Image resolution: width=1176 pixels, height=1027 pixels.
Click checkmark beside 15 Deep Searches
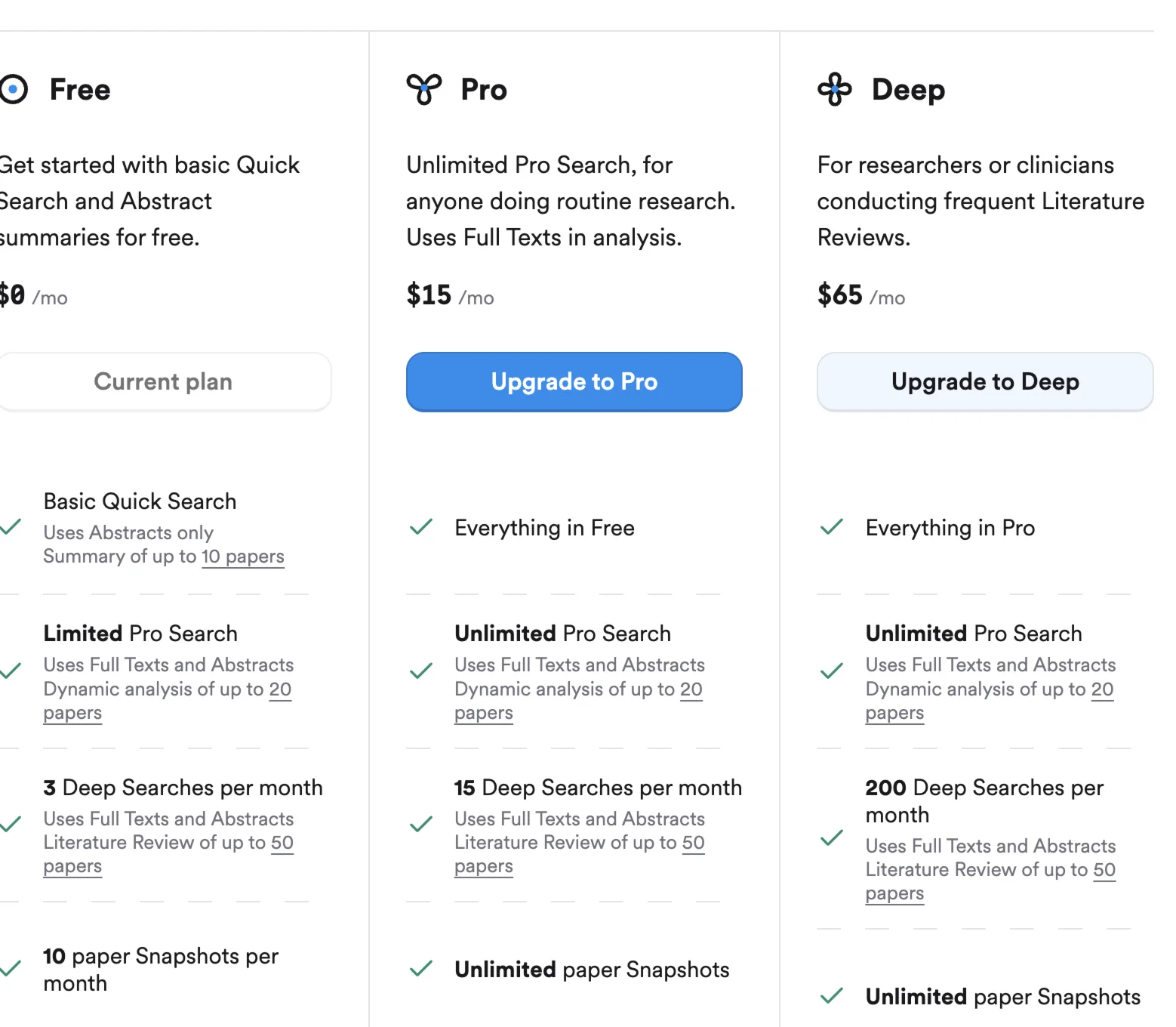(421, 825)
